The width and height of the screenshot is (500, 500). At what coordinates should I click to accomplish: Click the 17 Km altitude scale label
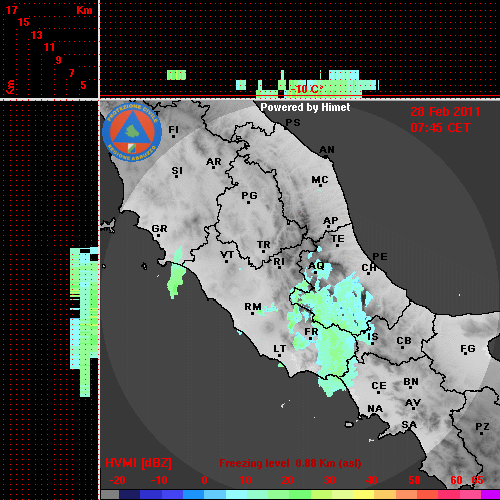click(x=11, y=10)
